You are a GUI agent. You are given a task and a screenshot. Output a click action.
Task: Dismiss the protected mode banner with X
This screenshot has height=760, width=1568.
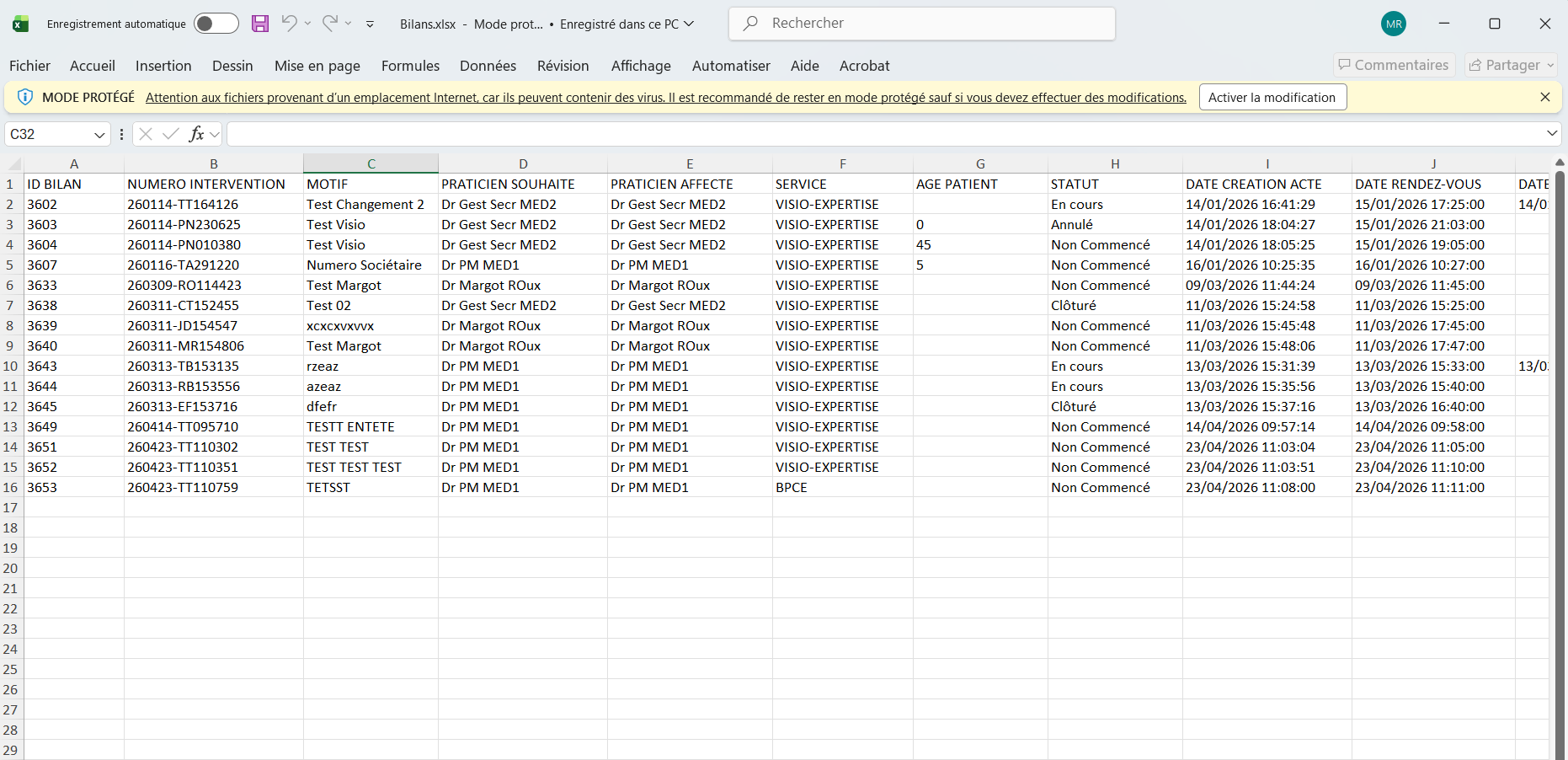coord(1545,97)
